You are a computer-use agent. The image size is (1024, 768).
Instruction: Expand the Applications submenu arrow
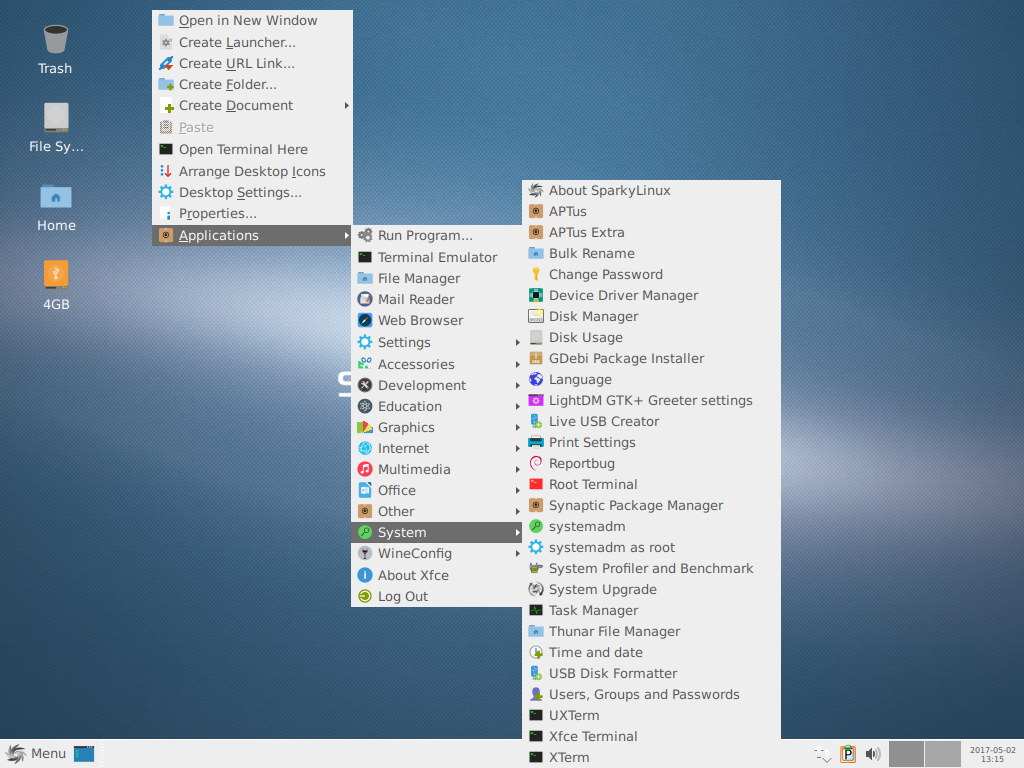point(346,236)
